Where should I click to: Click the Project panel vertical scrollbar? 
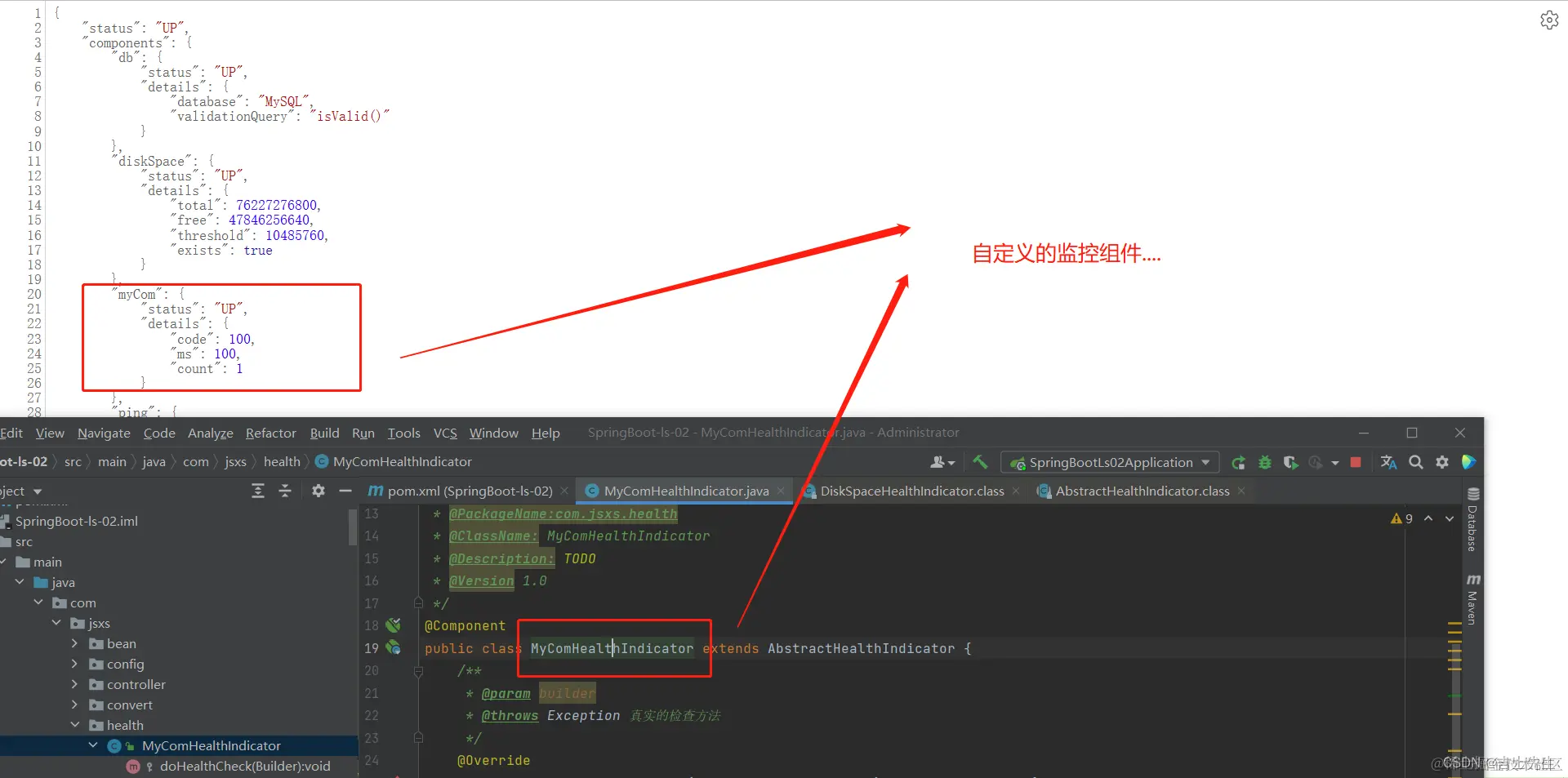click(353, 527)
